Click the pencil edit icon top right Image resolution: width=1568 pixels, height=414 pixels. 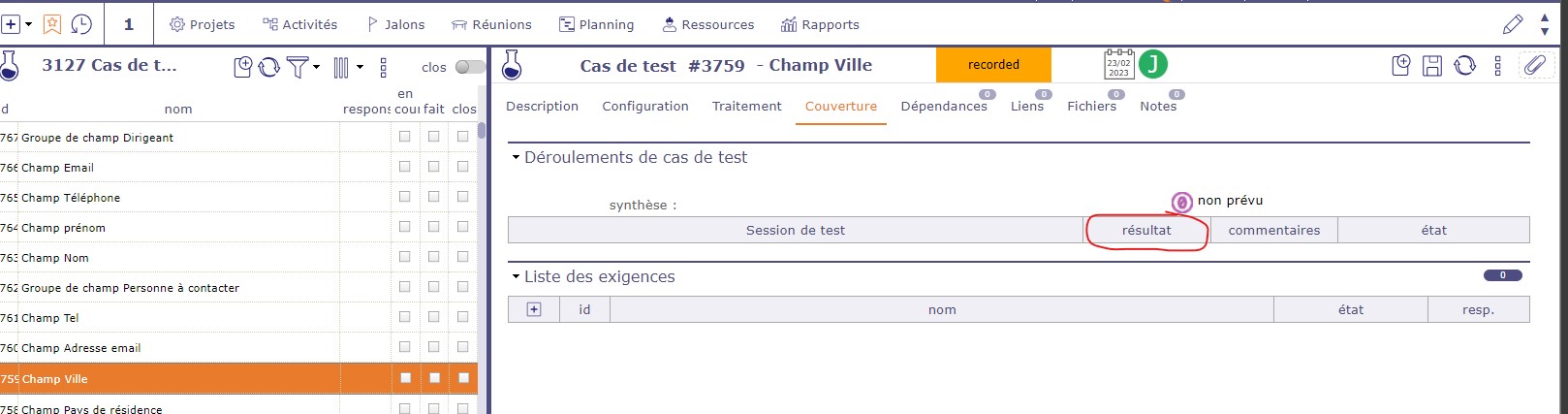click(1512, 24)
